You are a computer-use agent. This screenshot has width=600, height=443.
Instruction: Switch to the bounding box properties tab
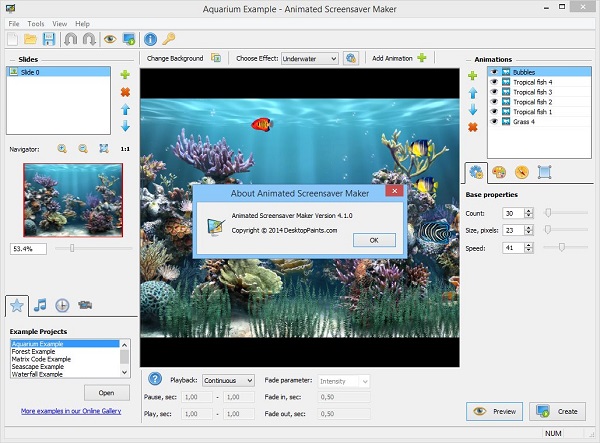click(x=544, y=173)
